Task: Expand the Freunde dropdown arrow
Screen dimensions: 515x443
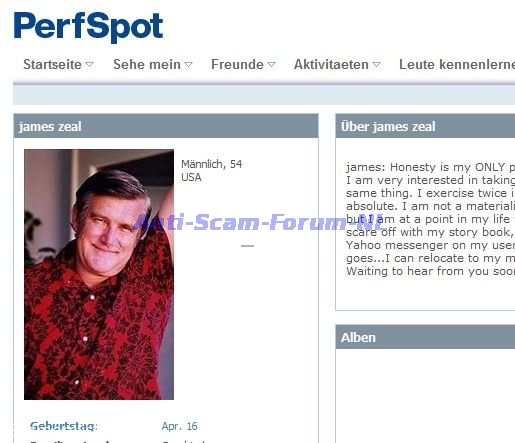Action: 272,64
